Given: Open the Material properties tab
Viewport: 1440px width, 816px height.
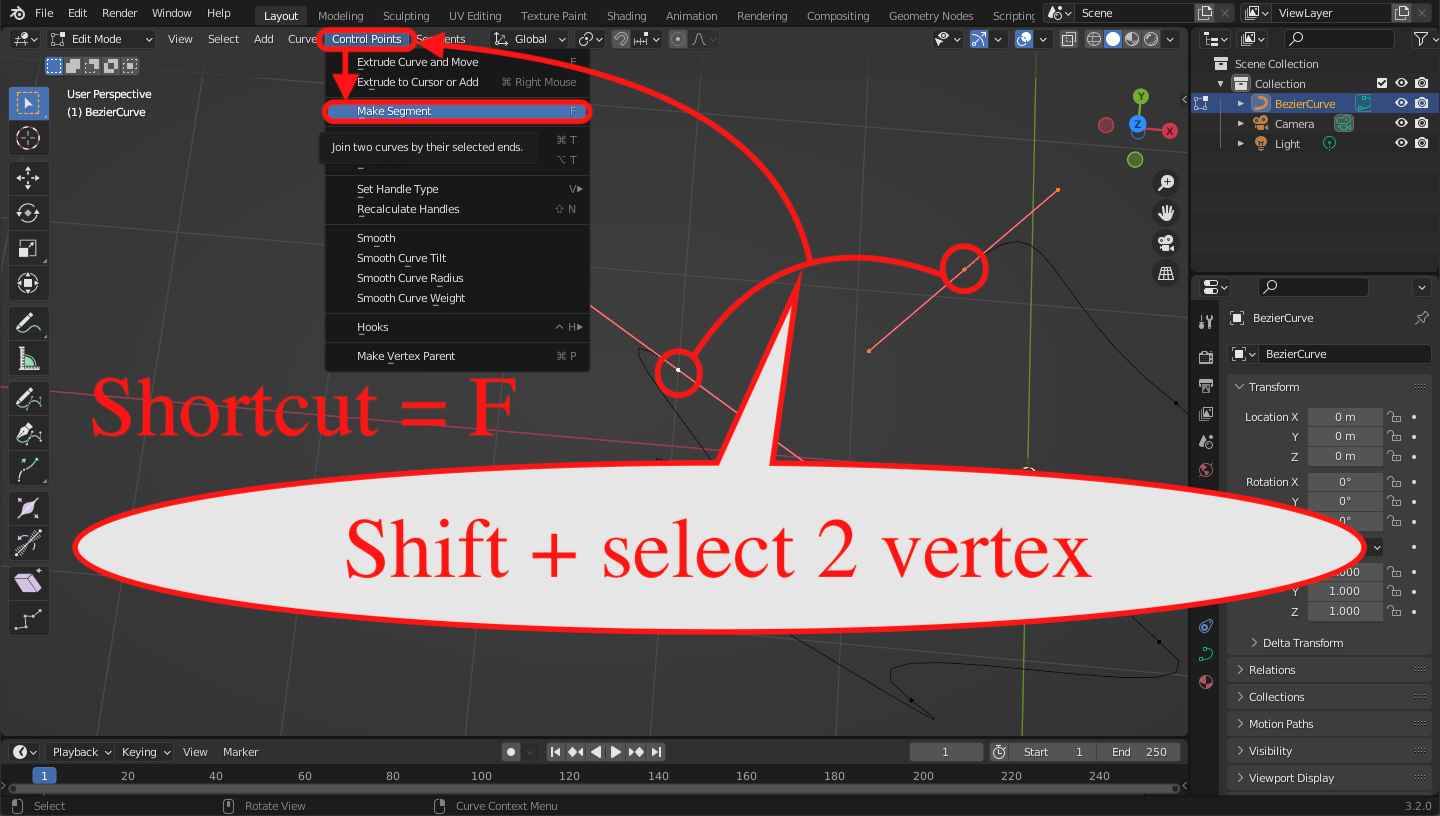Looking at the screenshot, I should point(1206,682).
